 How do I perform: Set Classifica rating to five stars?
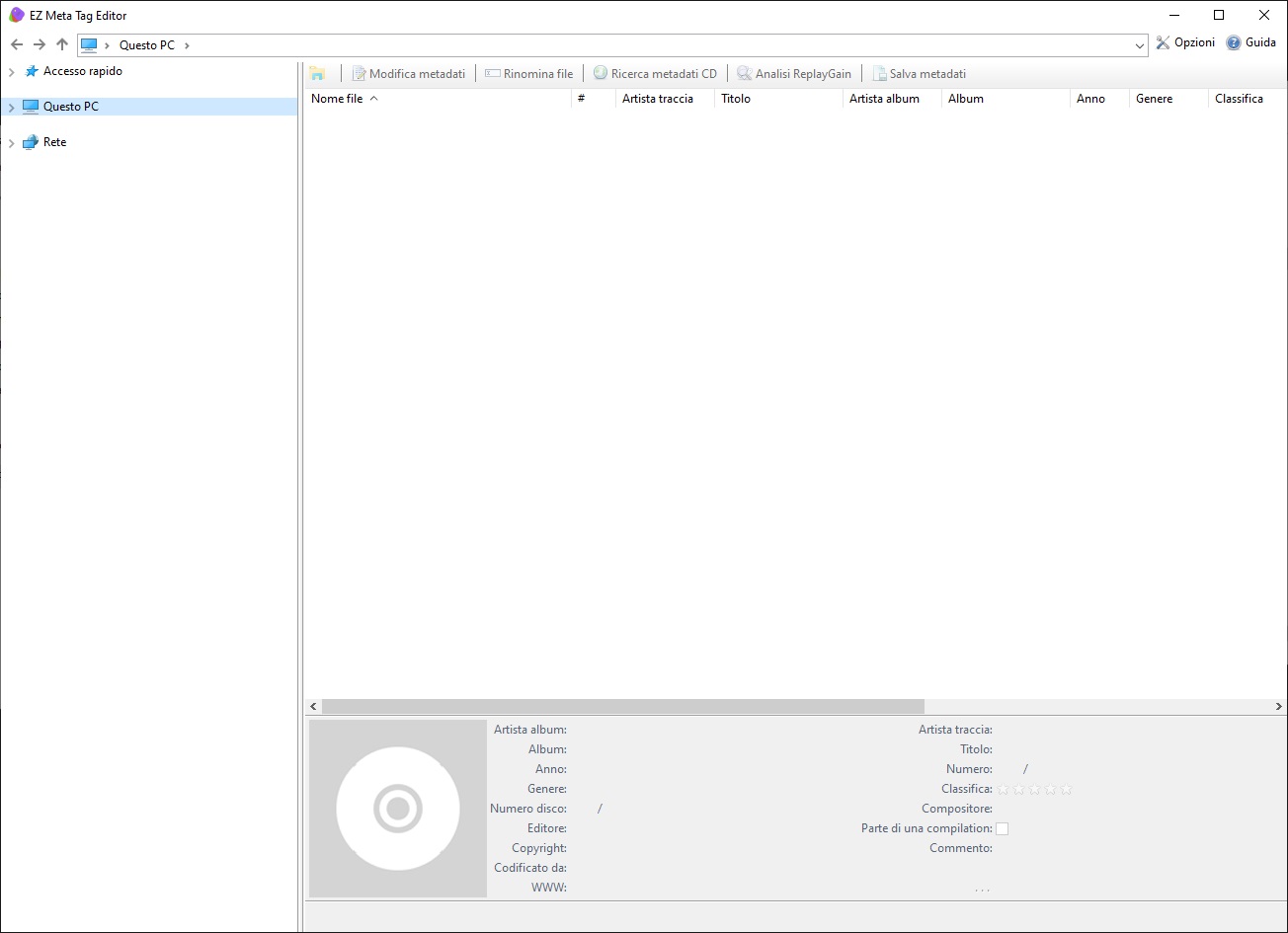click(1066, 789)
